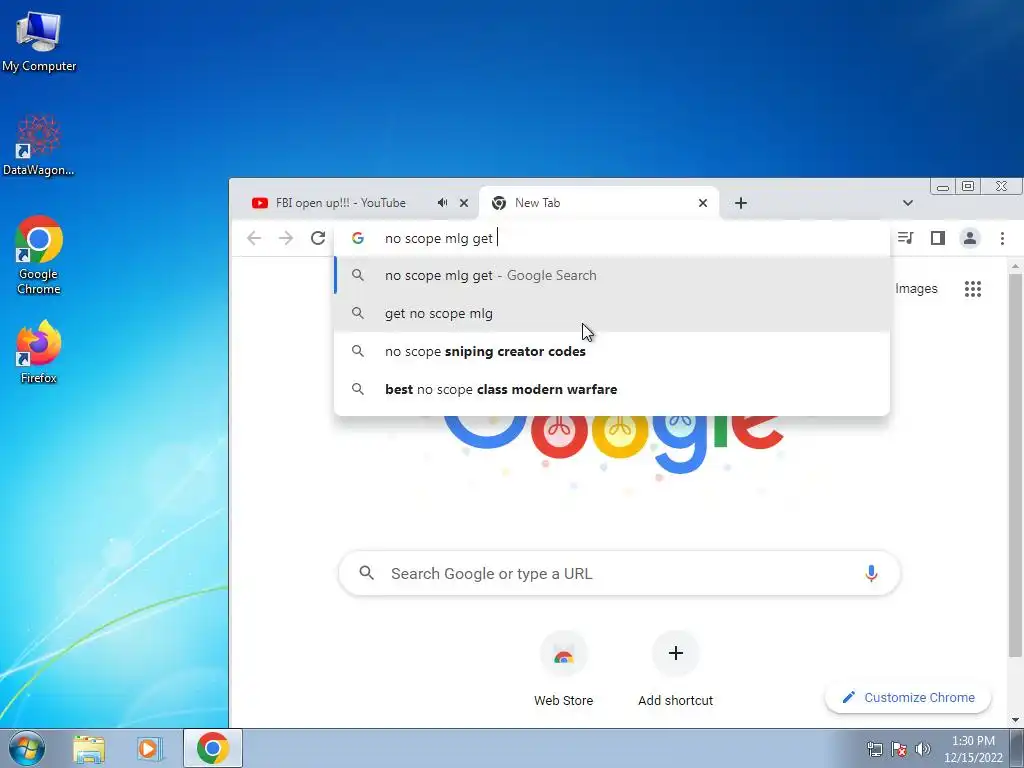This screenshot has height=768, width=1024.
Task: Open media controls icon in toolbar
Action: [x=906, y=238]
